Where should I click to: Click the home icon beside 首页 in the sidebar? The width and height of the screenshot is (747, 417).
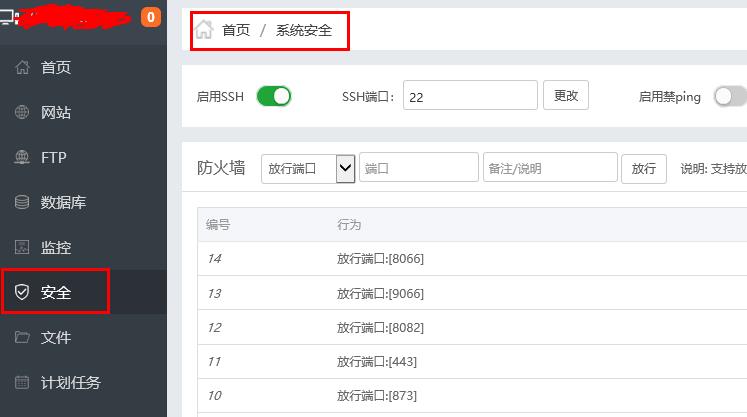point(22,67)
